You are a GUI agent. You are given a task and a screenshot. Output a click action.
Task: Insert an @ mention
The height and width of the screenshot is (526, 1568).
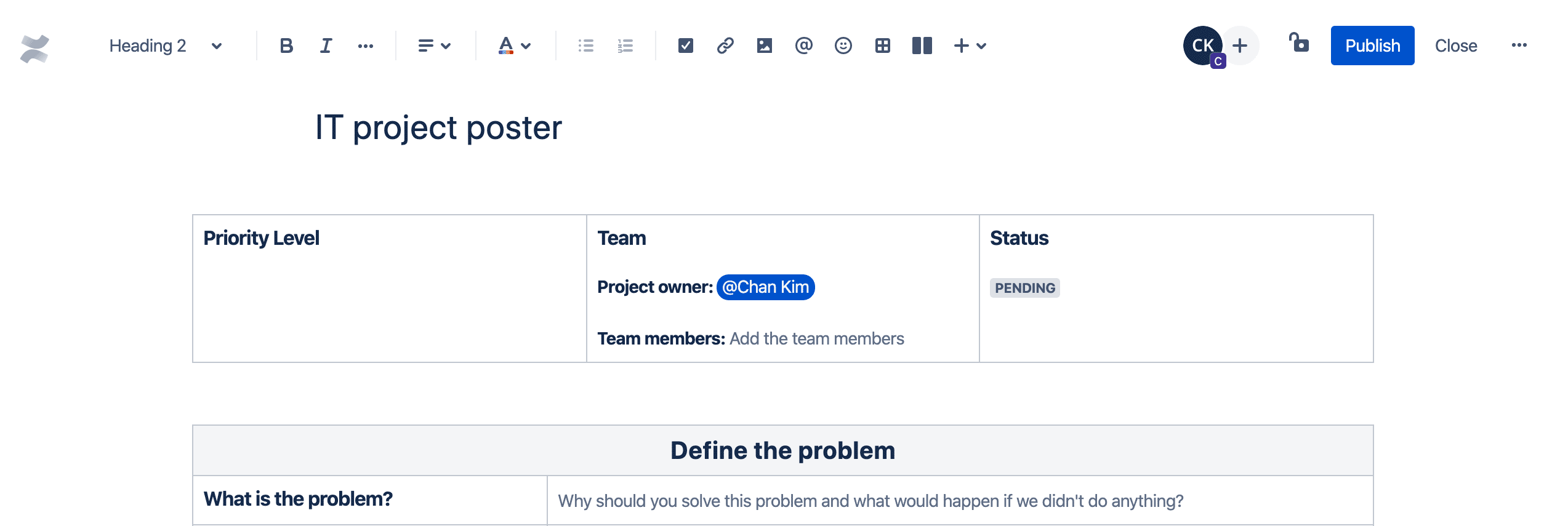pos(803,46)
